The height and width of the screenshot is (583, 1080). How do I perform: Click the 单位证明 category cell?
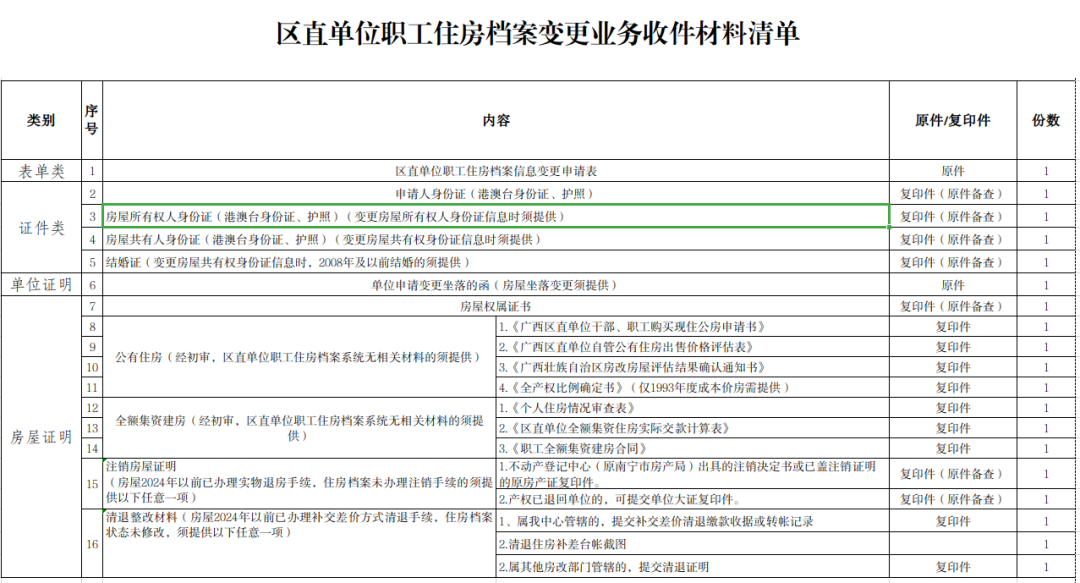pos(41,285)
